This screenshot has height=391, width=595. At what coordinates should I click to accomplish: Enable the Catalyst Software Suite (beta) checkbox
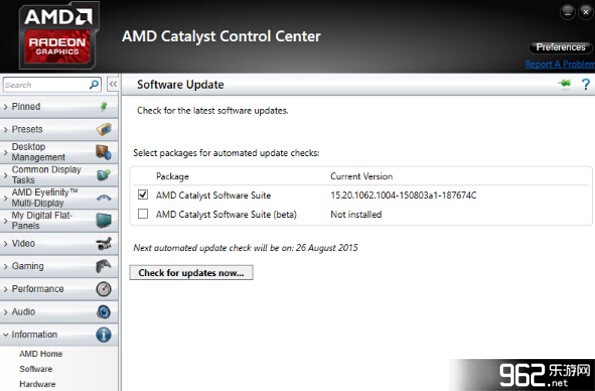(143, 214)
